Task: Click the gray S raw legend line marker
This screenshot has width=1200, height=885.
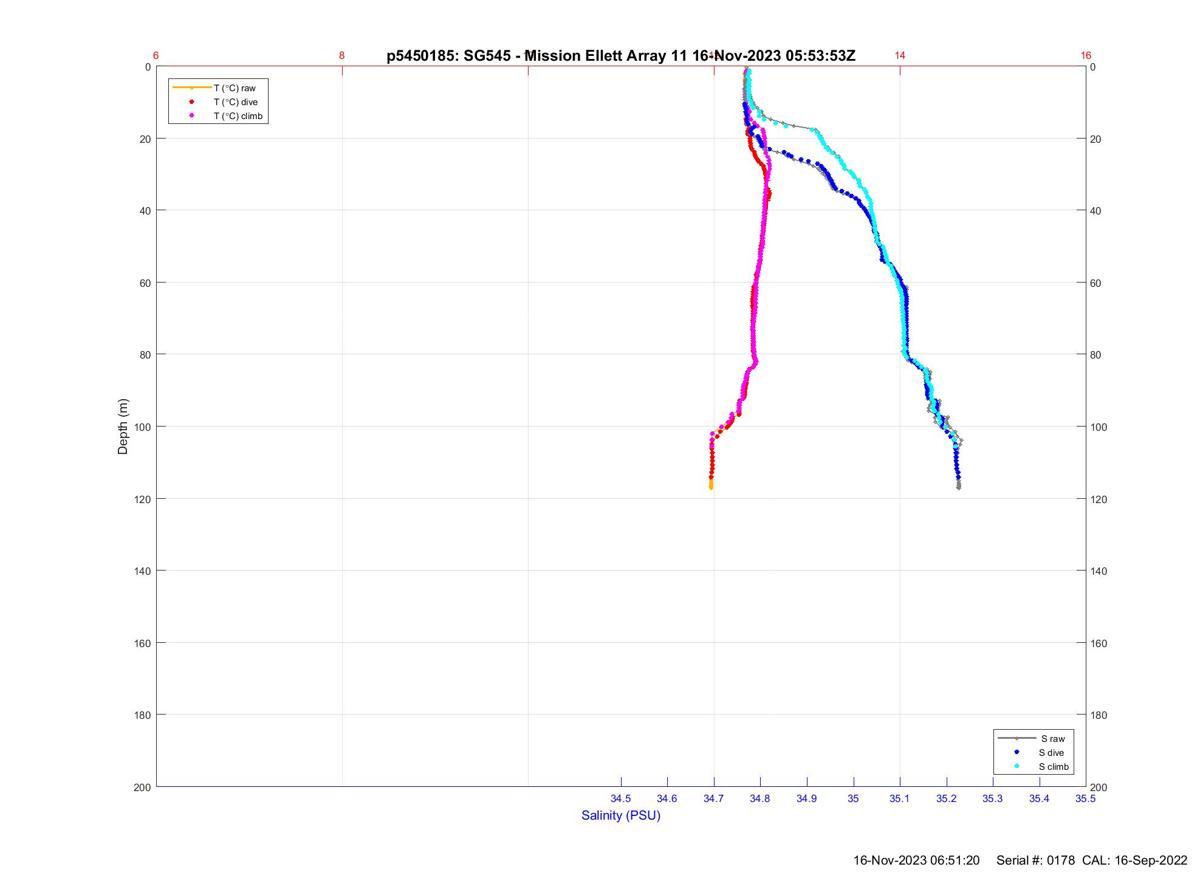Action: tap(1016, 738)
